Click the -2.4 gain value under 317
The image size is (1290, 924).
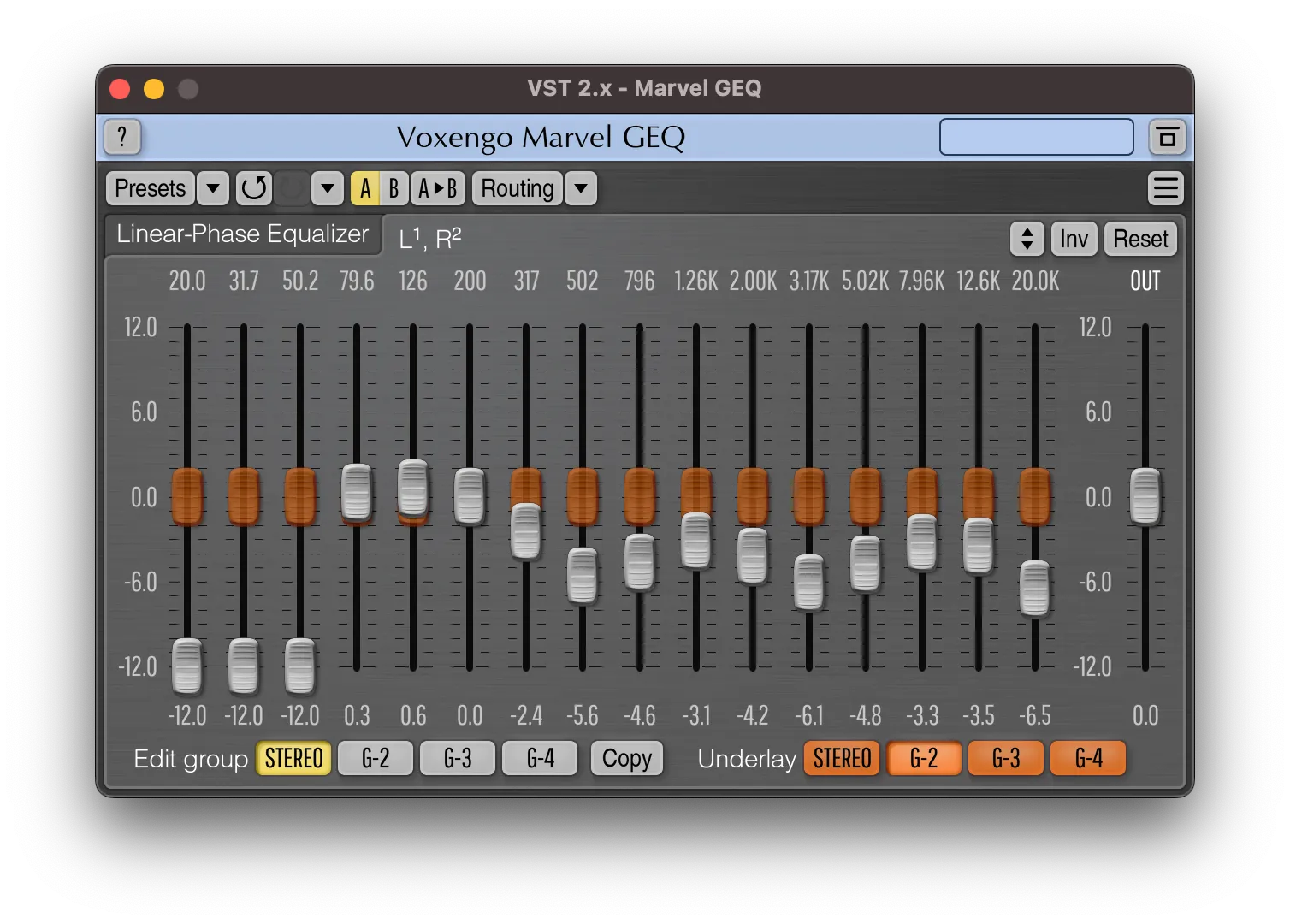526,715
